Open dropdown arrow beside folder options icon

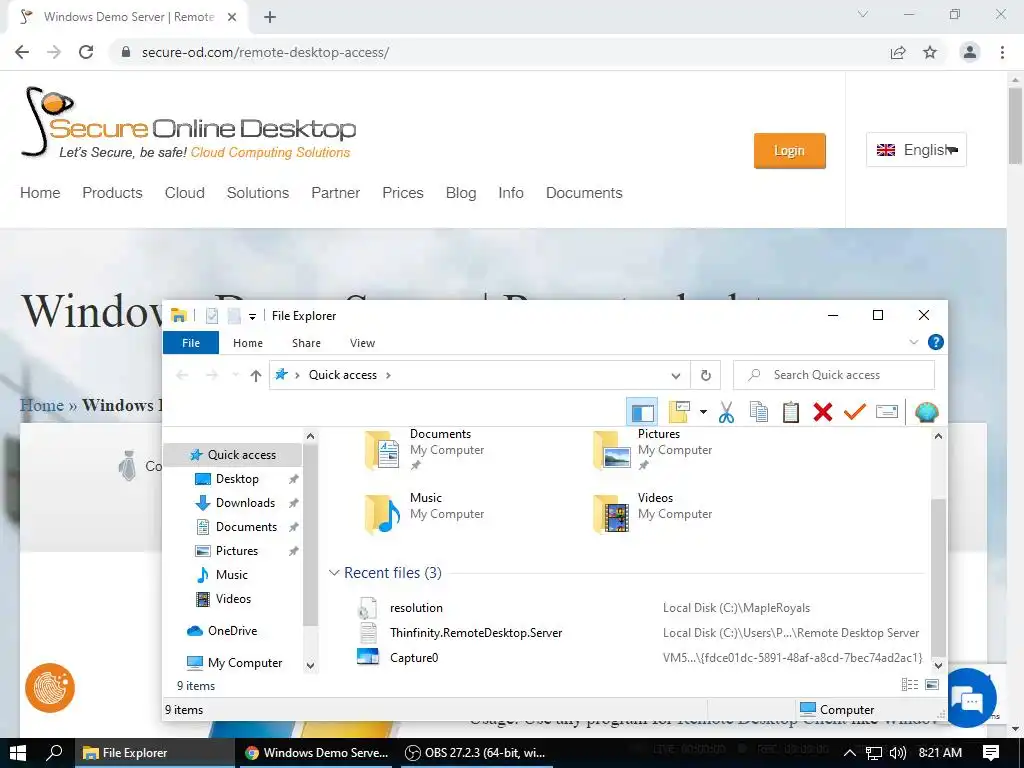703,412
